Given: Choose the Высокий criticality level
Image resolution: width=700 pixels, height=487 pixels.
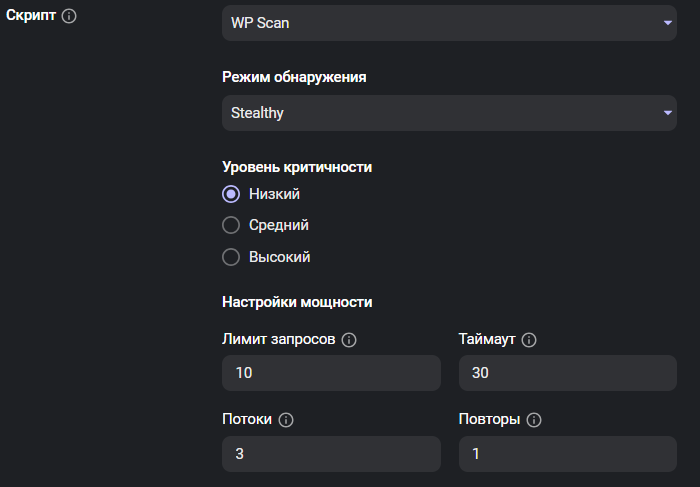Looking at the screenshot, I should pyautogui.click(x=231, y=257).
